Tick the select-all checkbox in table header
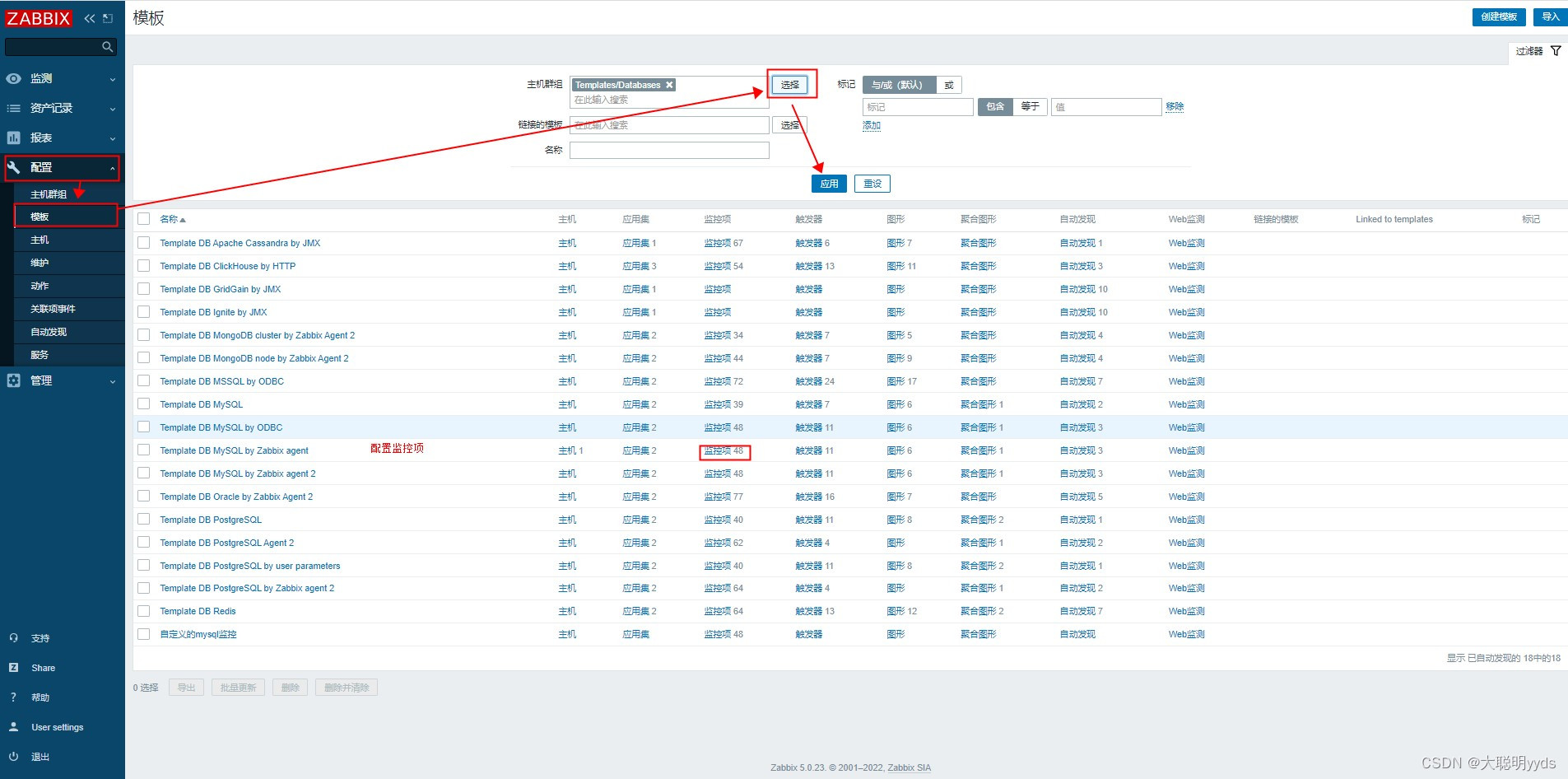The image size is (1568, 779). pos(144,219)
